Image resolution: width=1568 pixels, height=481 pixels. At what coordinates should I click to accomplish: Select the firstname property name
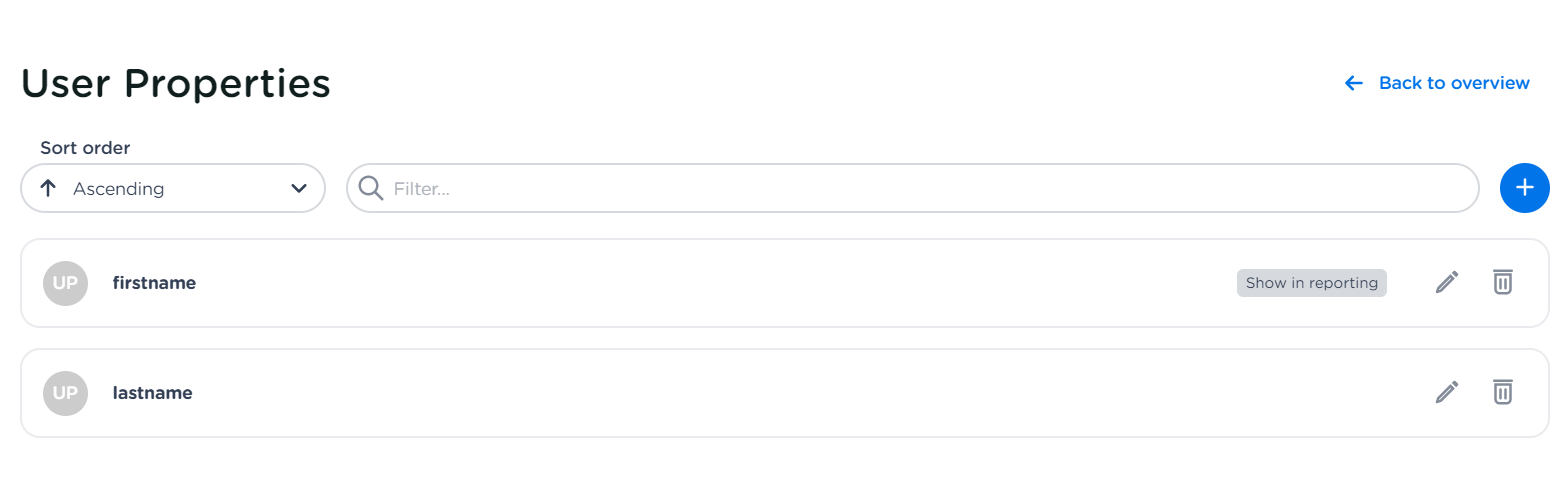154,283
